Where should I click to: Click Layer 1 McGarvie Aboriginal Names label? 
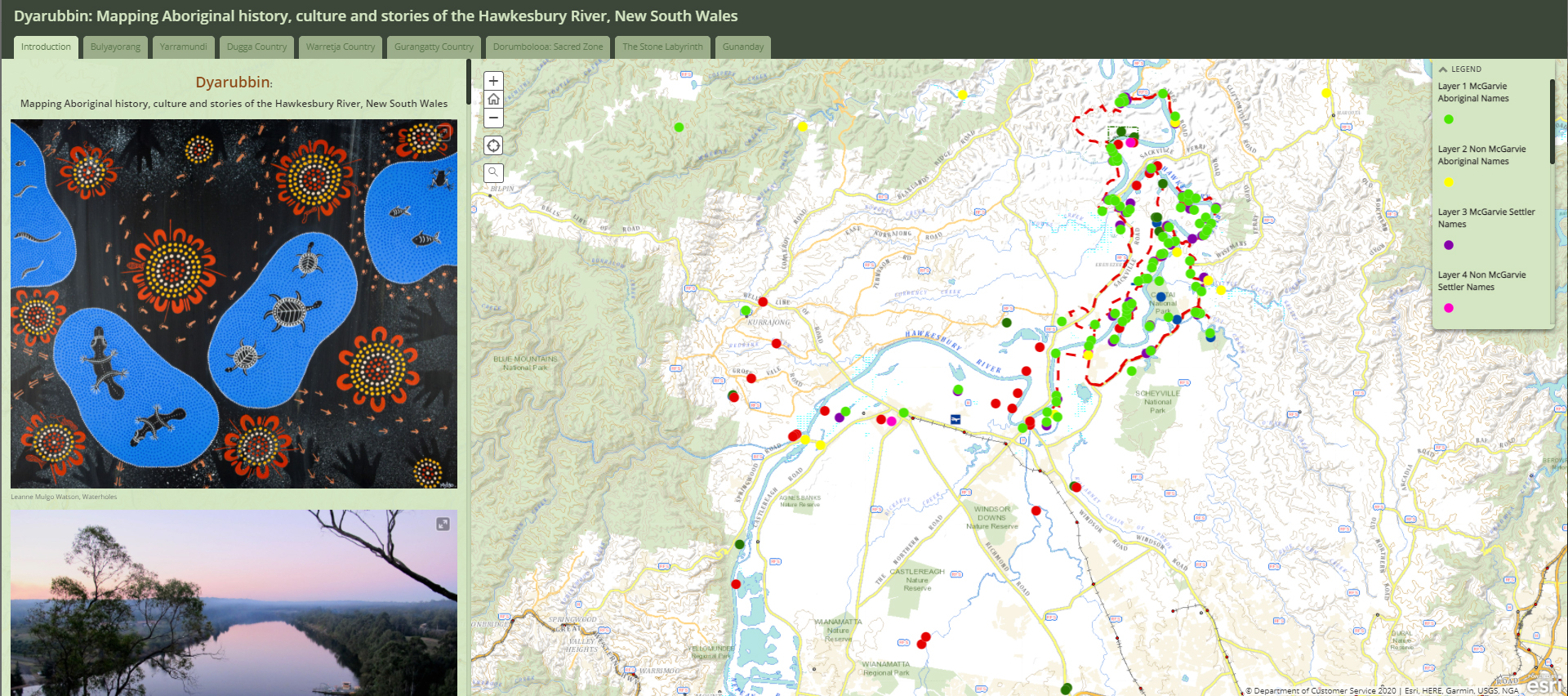click(x=1473, y=92)
